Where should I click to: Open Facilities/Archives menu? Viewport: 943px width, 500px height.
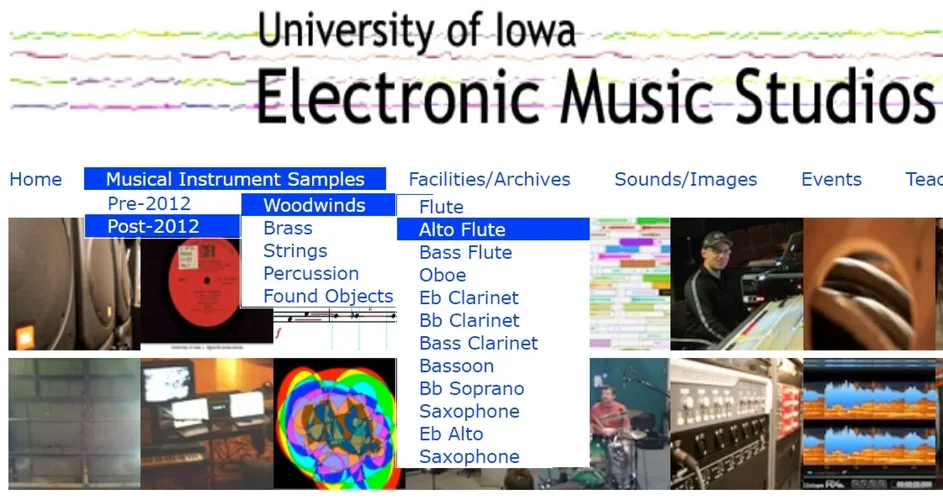490,179
